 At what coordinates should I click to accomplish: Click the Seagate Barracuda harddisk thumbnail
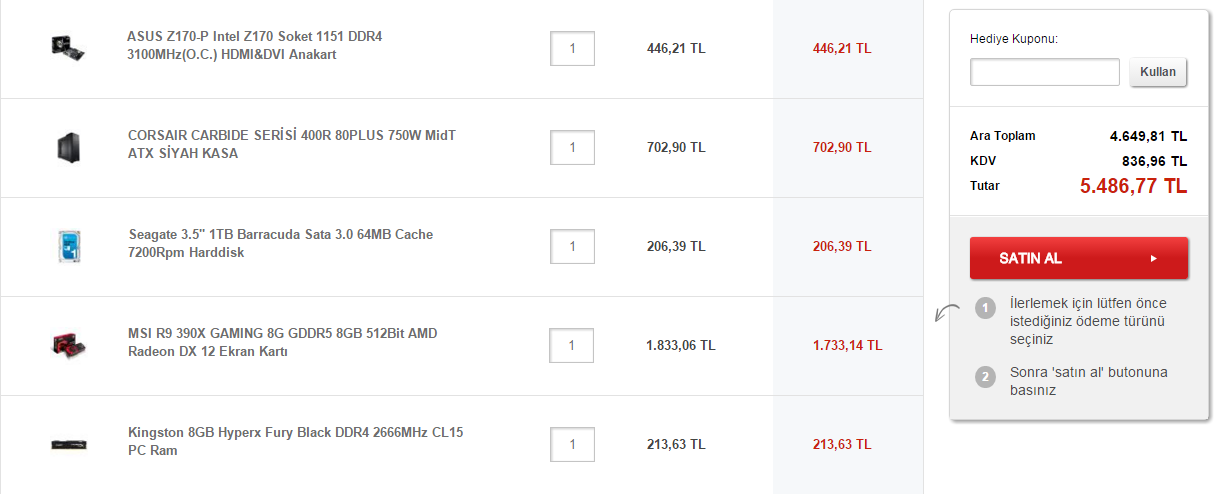click(x=68, y=246)
